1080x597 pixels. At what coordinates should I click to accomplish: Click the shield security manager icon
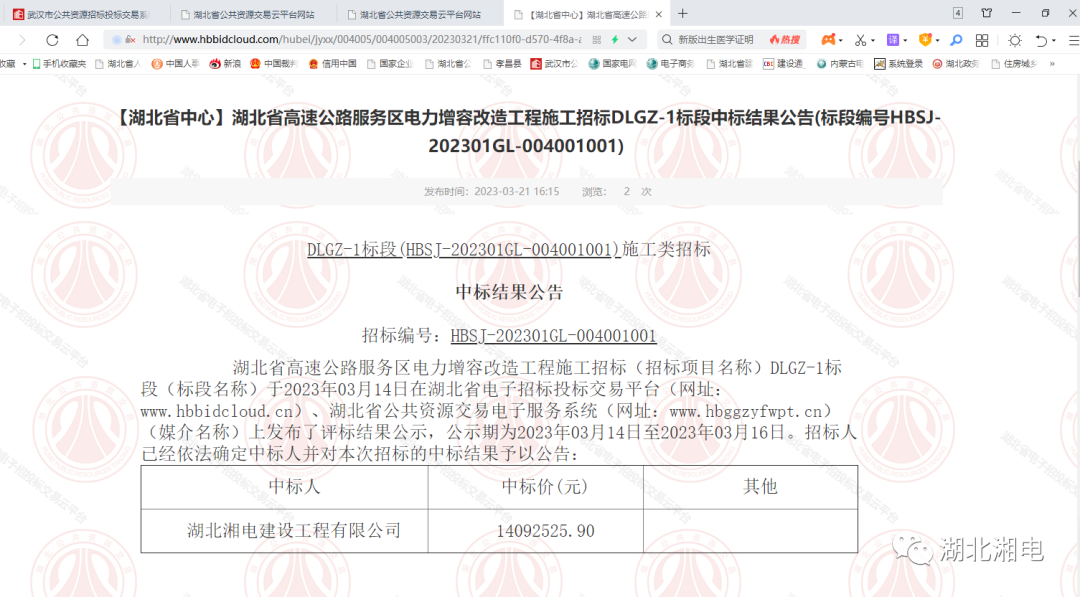point(926,40)
